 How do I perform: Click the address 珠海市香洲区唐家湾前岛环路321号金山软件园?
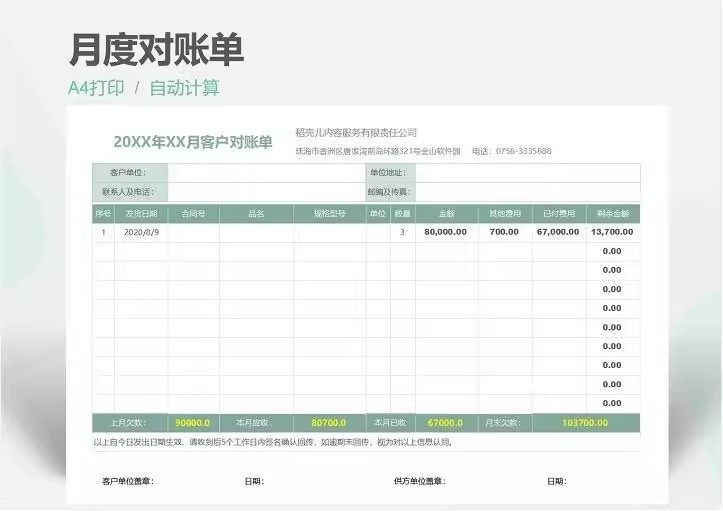point(378,151)
